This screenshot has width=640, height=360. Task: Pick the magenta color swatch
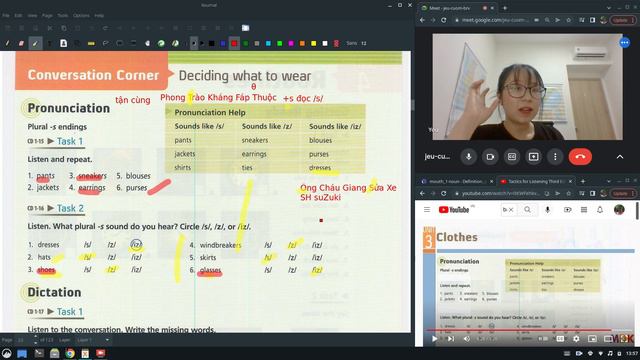tap(291, 43)
